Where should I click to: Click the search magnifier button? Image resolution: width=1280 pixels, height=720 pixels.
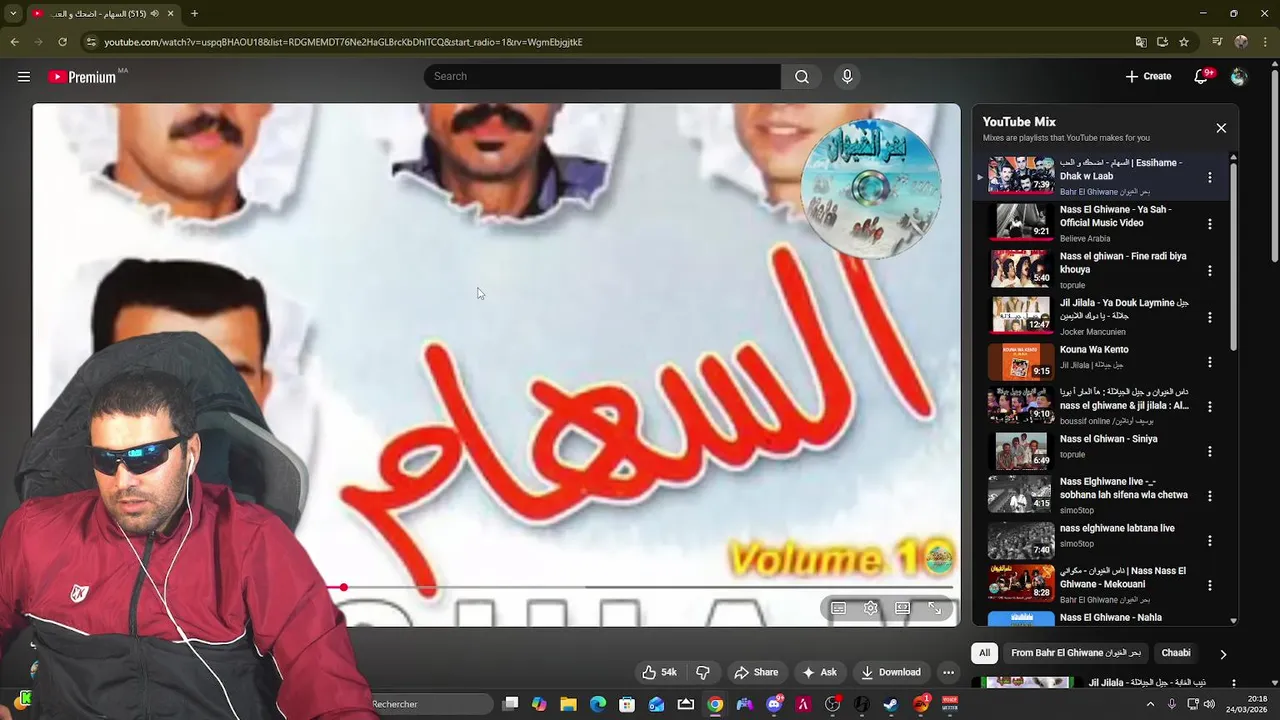pos(802,76)
